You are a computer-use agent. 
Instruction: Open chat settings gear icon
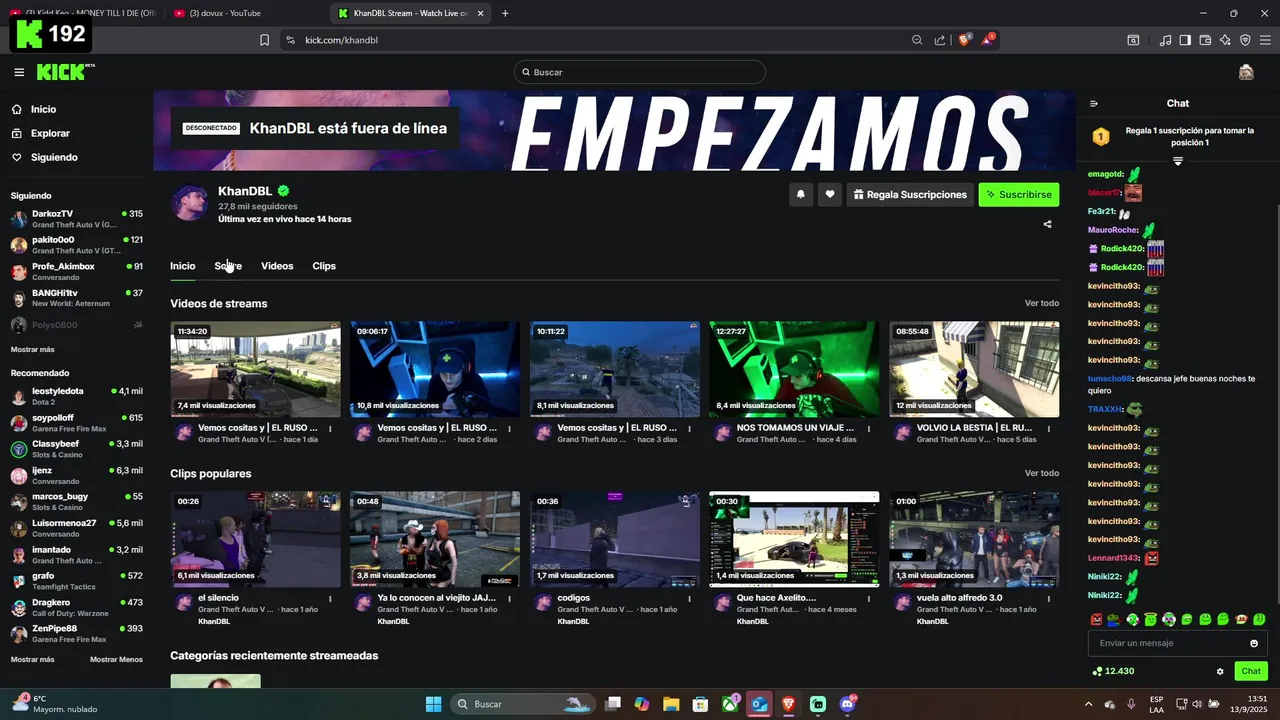[1220, 671]
